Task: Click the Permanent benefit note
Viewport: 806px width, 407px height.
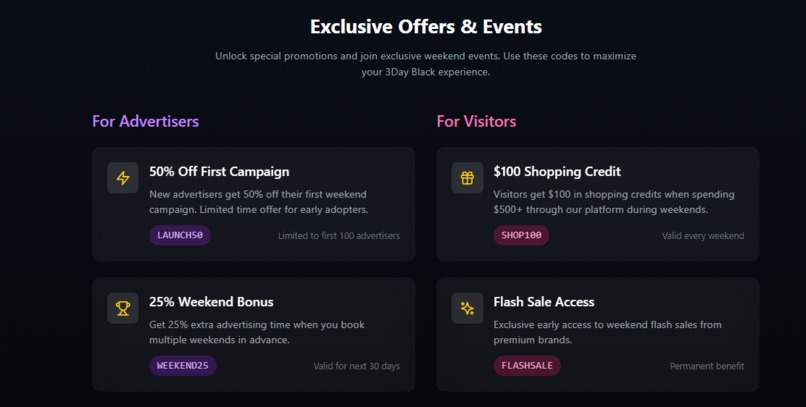Action: pyautogui.click(x=707, y=366)
